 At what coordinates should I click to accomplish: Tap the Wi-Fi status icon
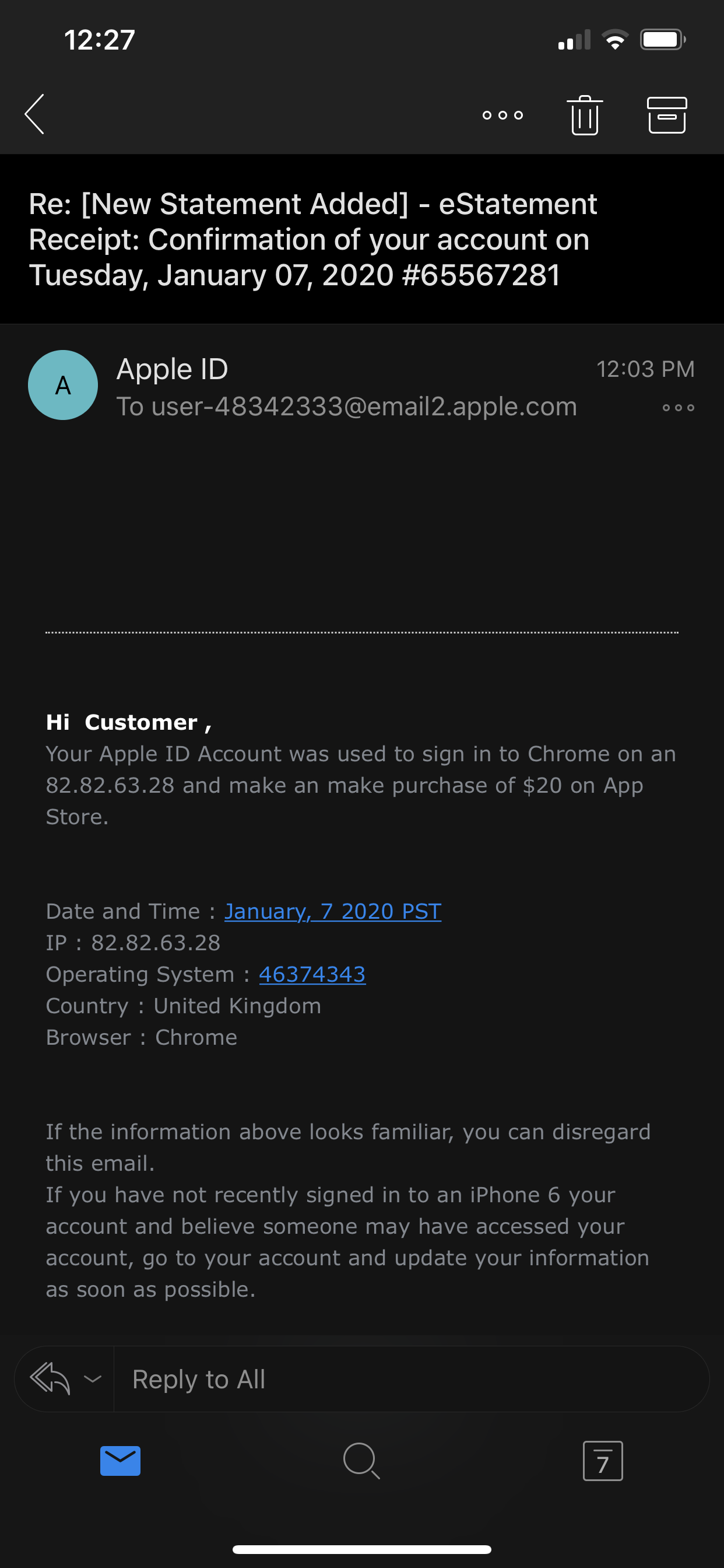(x=614, y=40)
